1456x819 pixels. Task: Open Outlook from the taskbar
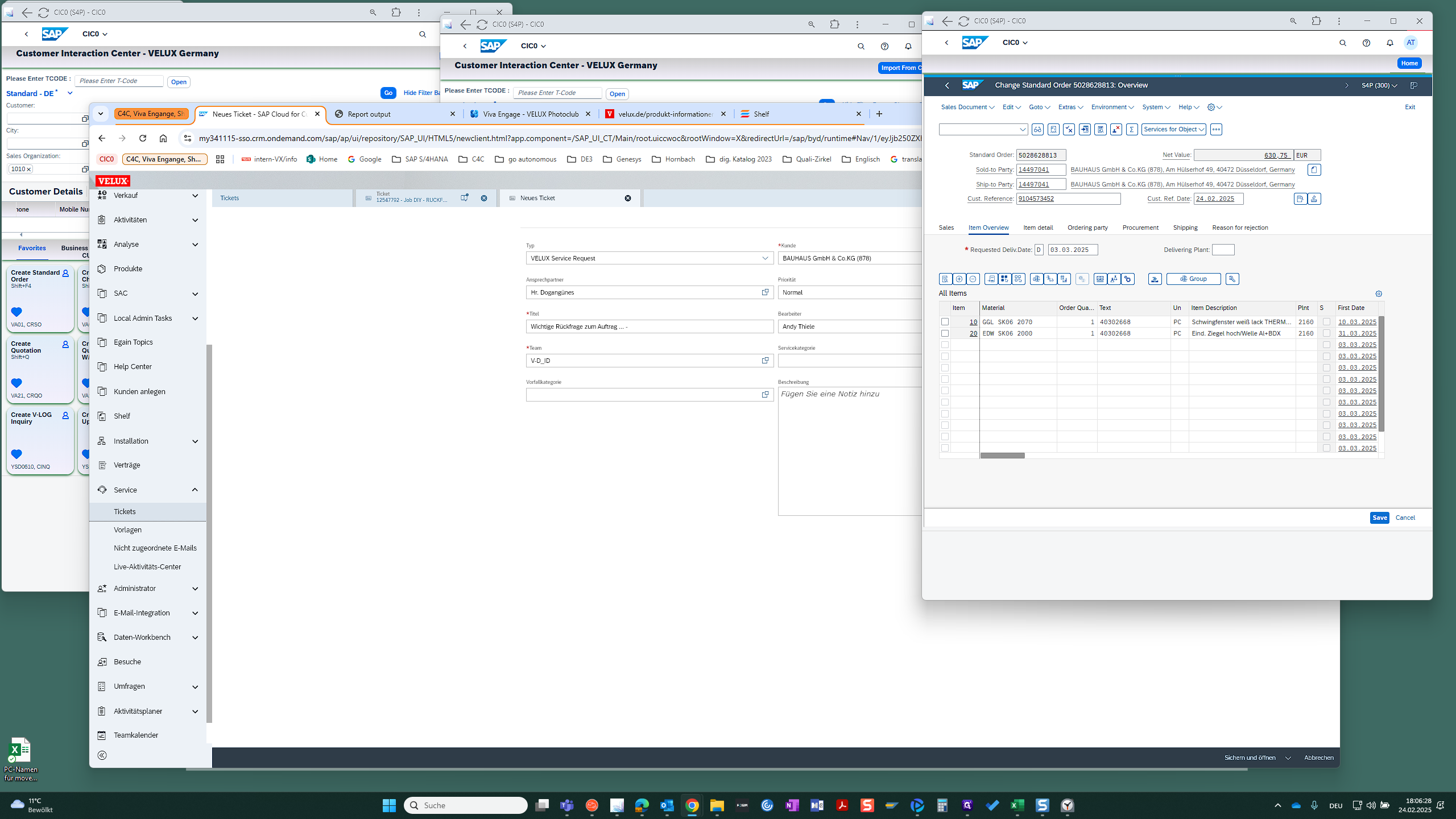tap(667, 805)
